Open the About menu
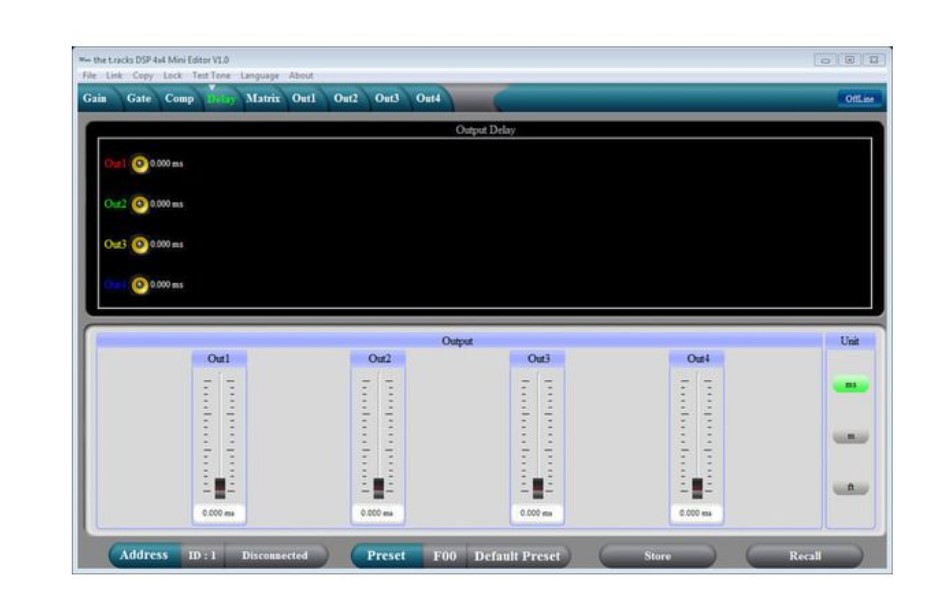 tap(301, 75)
